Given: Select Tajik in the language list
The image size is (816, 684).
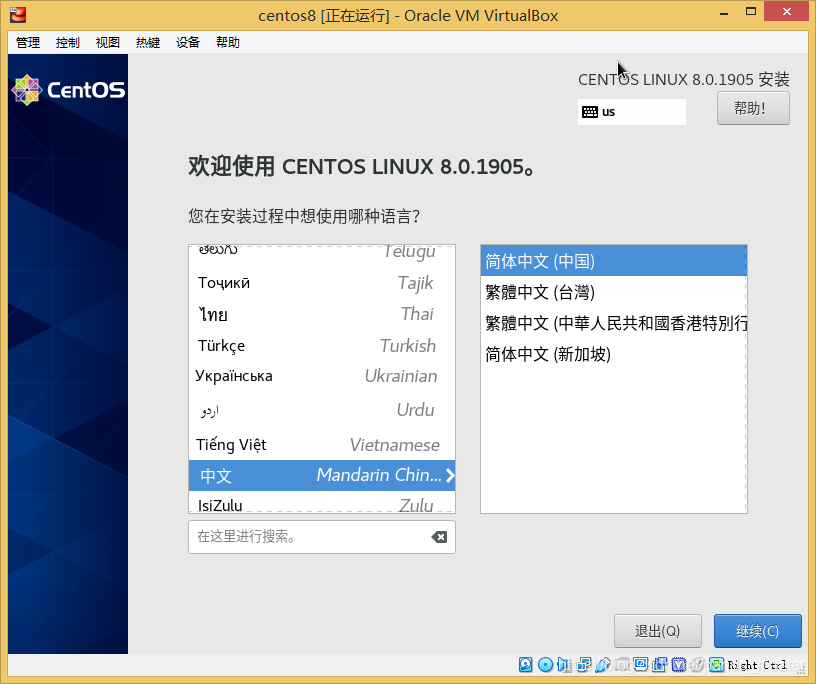Looking at the screenshot, I should coord(322,283).
